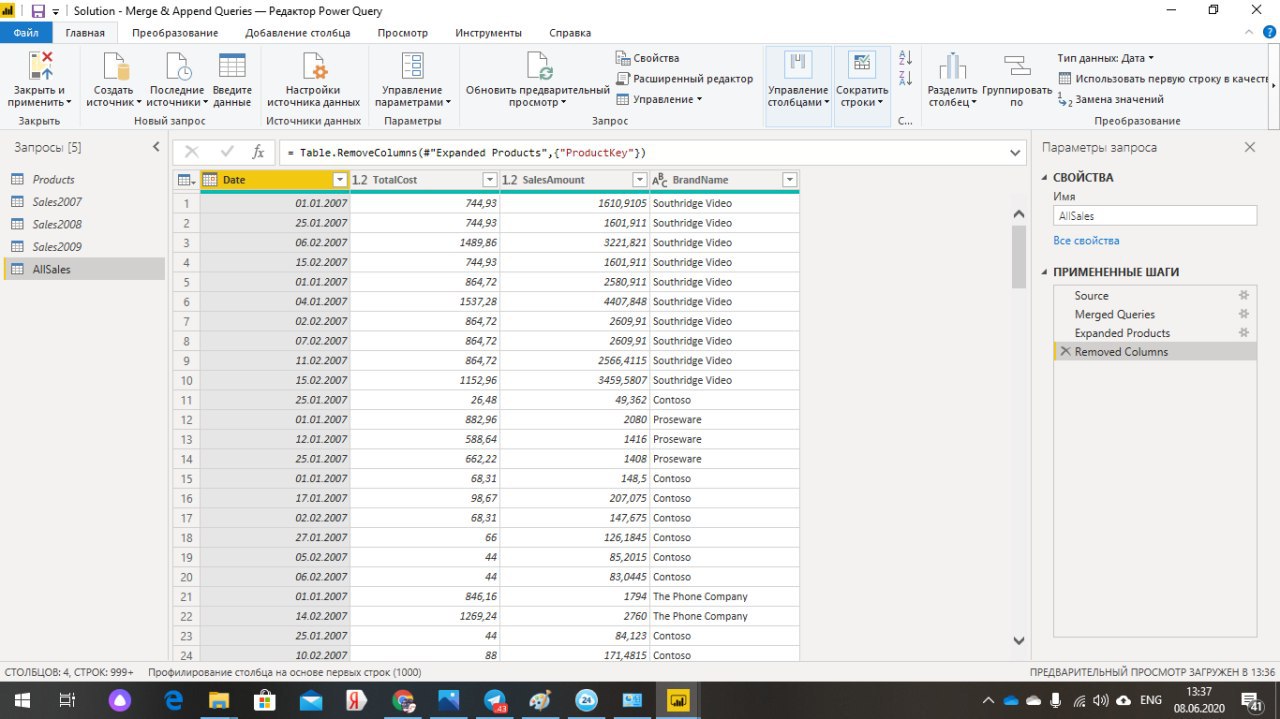Click the Split Column icon

(952, 66)
